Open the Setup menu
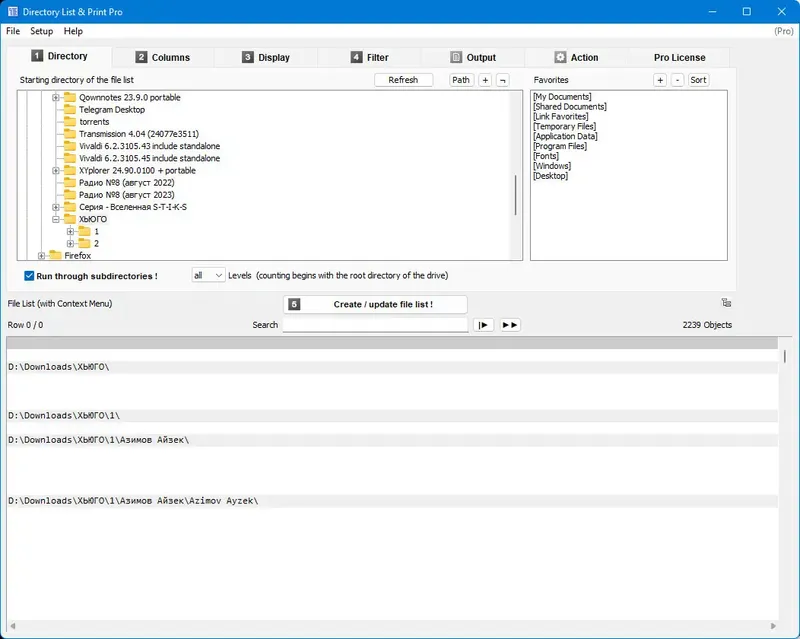 click(x=41, y=31)
